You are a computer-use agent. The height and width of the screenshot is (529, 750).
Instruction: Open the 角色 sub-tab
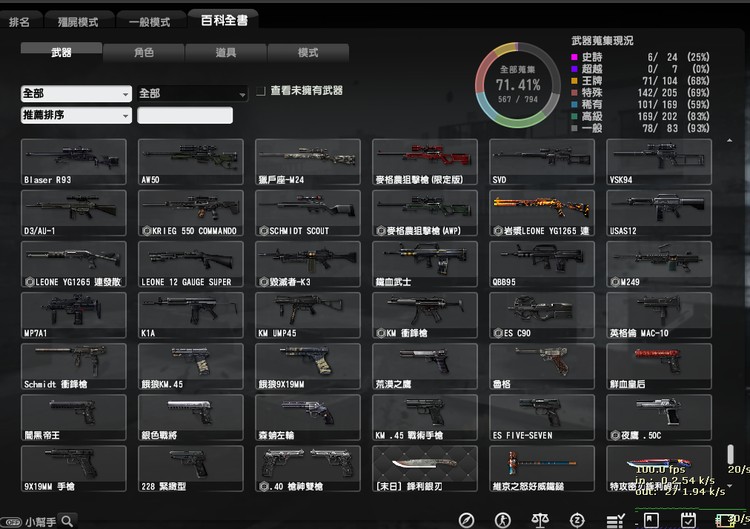click(x=143, y=52)
